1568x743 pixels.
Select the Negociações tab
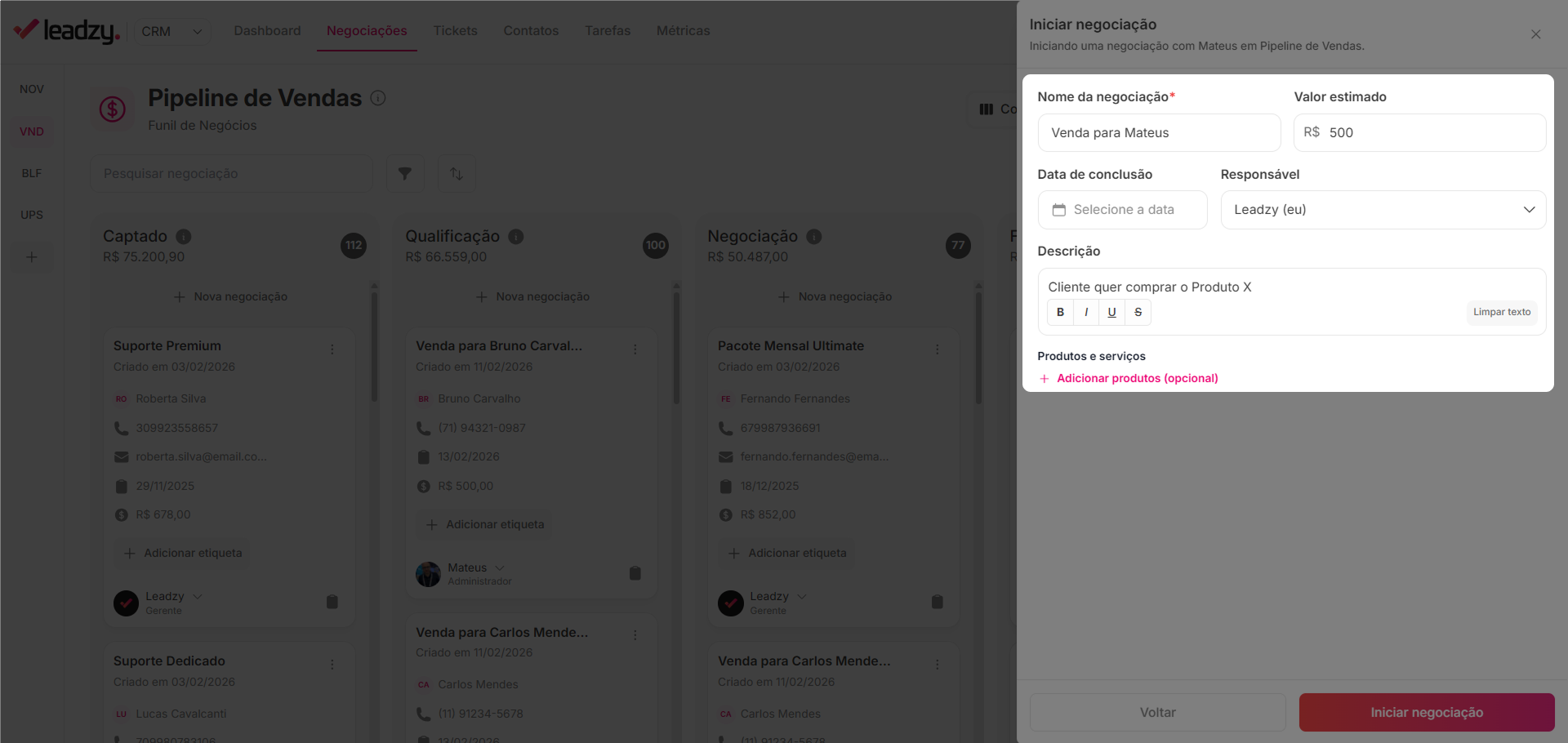click(x=367, y=30)
